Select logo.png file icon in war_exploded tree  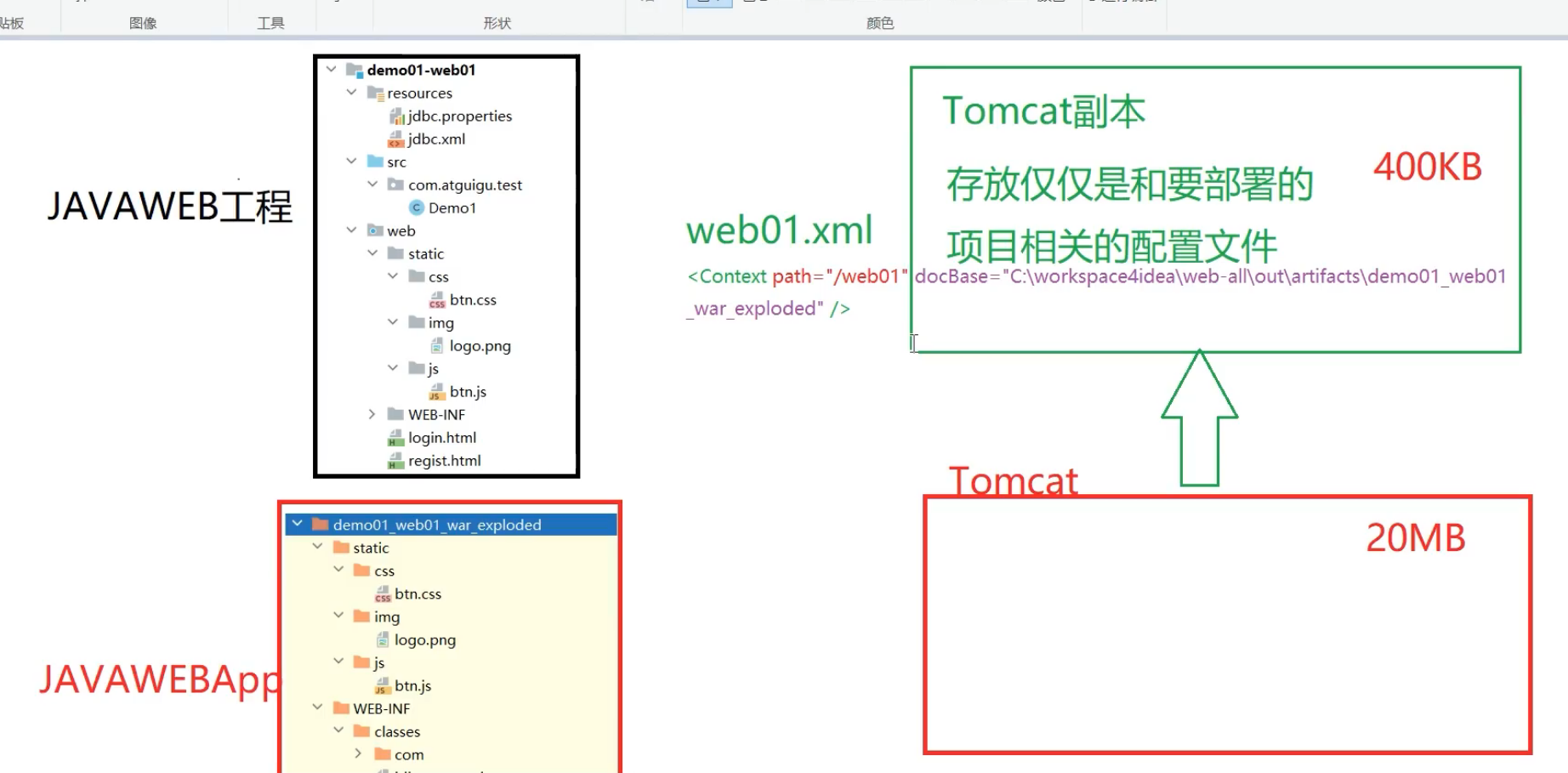tap(383, 639)
